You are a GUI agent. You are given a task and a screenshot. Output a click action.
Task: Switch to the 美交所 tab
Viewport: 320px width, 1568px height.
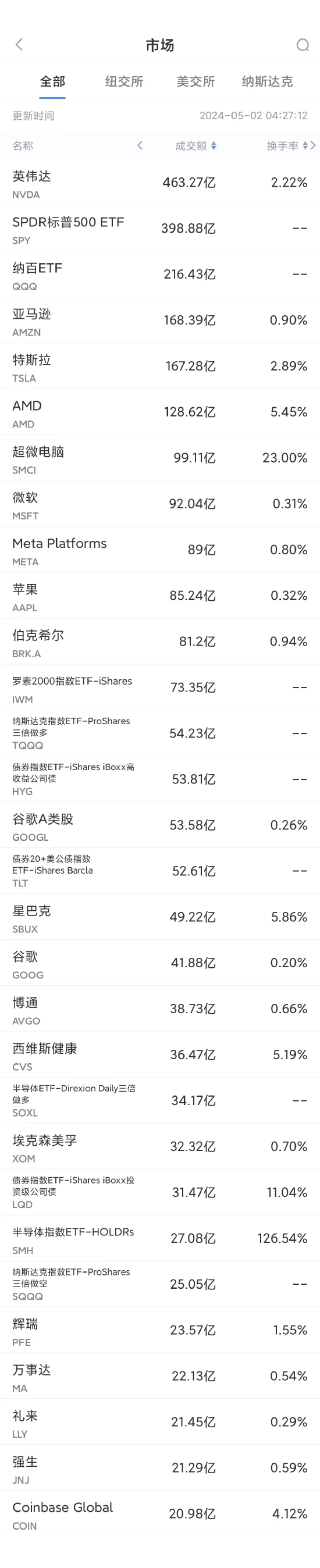[195, 81]
